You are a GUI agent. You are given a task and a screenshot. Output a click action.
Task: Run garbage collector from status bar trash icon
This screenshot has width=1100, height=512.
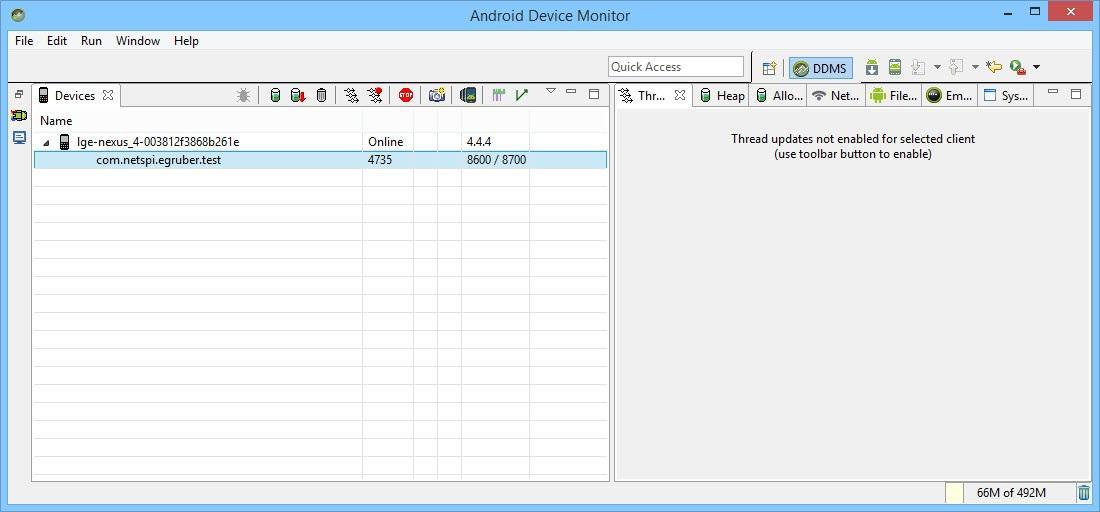pos(1084,493)
